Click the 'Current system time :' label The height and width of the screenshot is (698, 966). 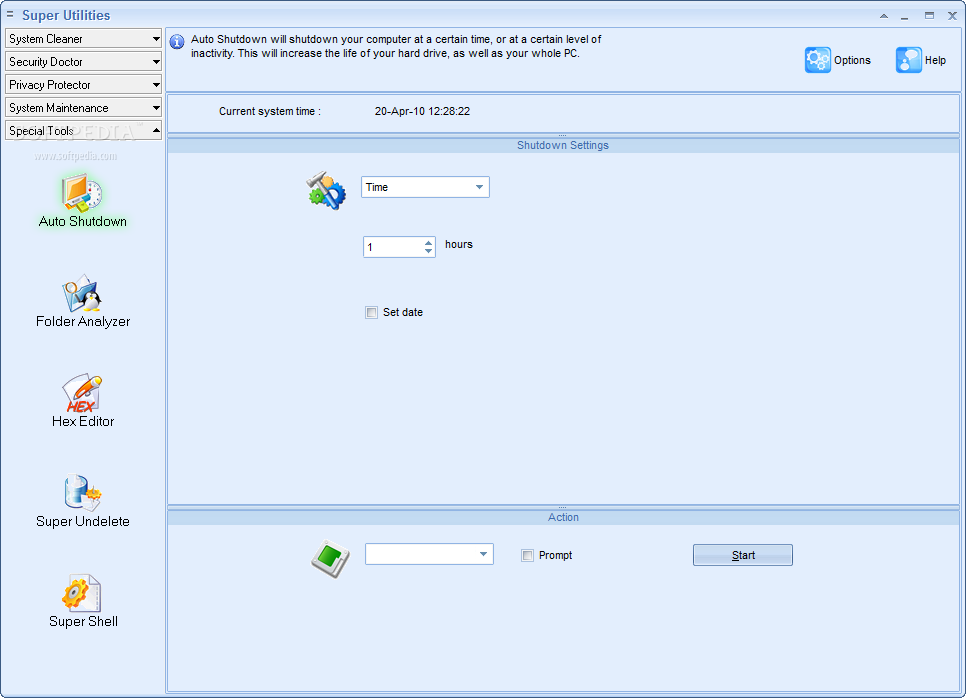[x=270, y=112]
